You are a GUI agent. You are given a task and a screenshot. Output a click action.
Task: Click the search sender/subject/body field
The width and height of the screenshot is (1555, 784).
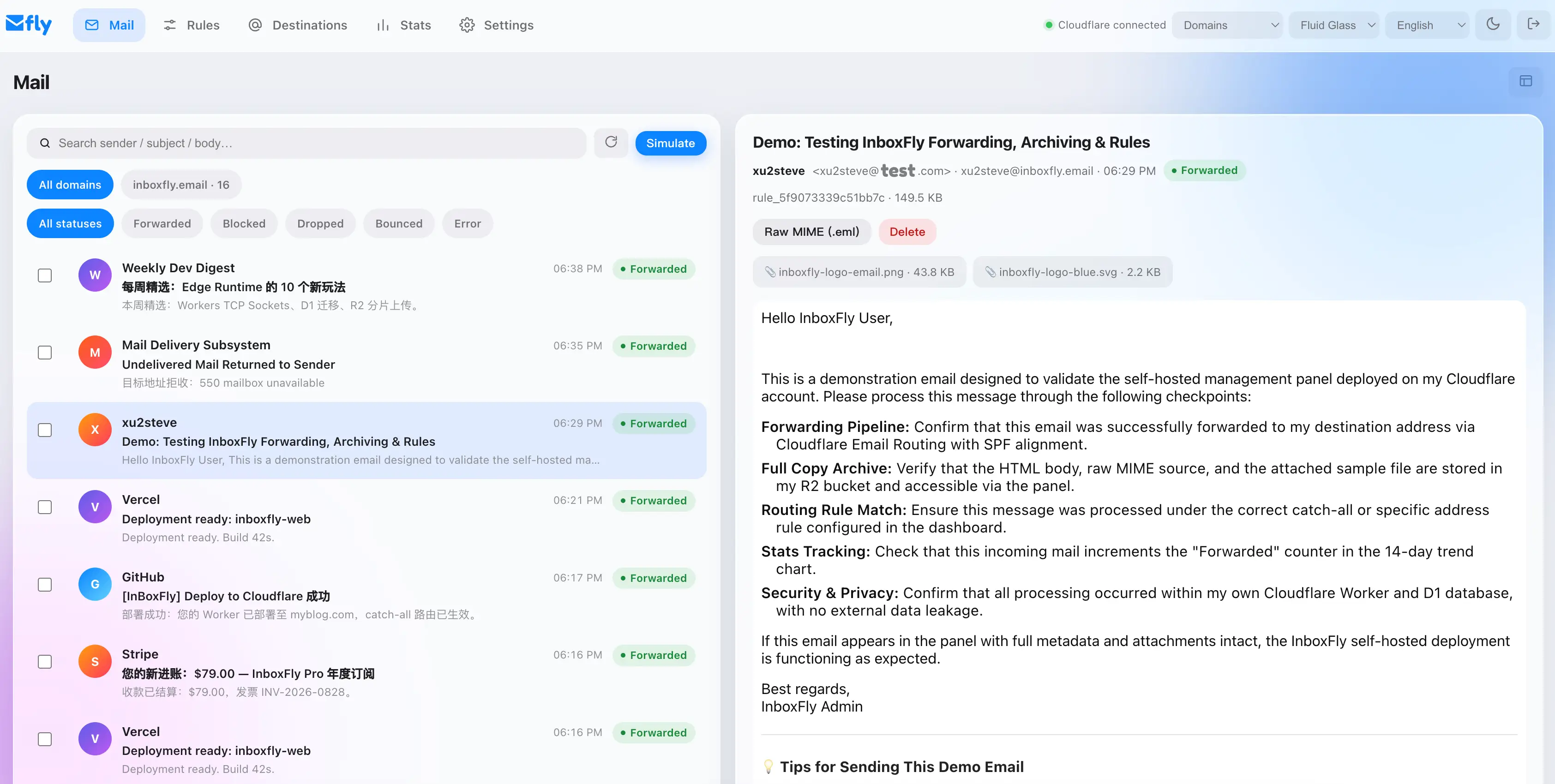(306, 143)
